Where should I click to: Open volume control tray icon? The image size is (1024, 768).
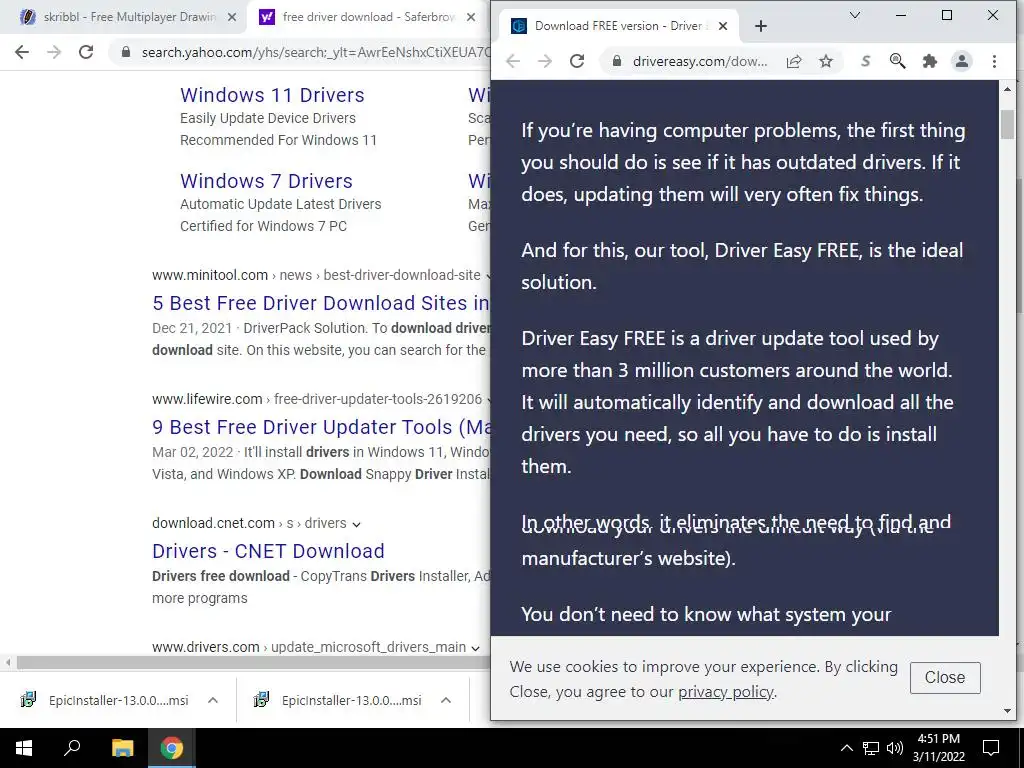(895, 748)
